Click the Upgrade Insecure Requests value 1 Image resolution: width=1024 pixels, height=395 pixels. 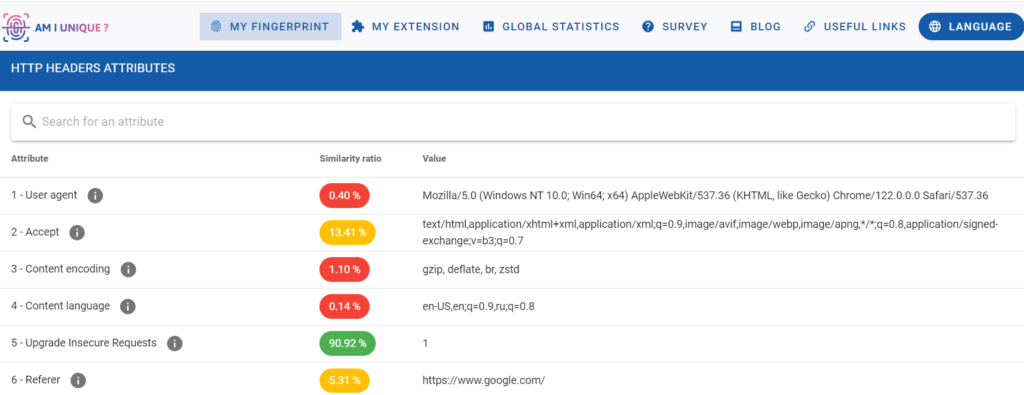pyautogui.click(x=426, y=343)
